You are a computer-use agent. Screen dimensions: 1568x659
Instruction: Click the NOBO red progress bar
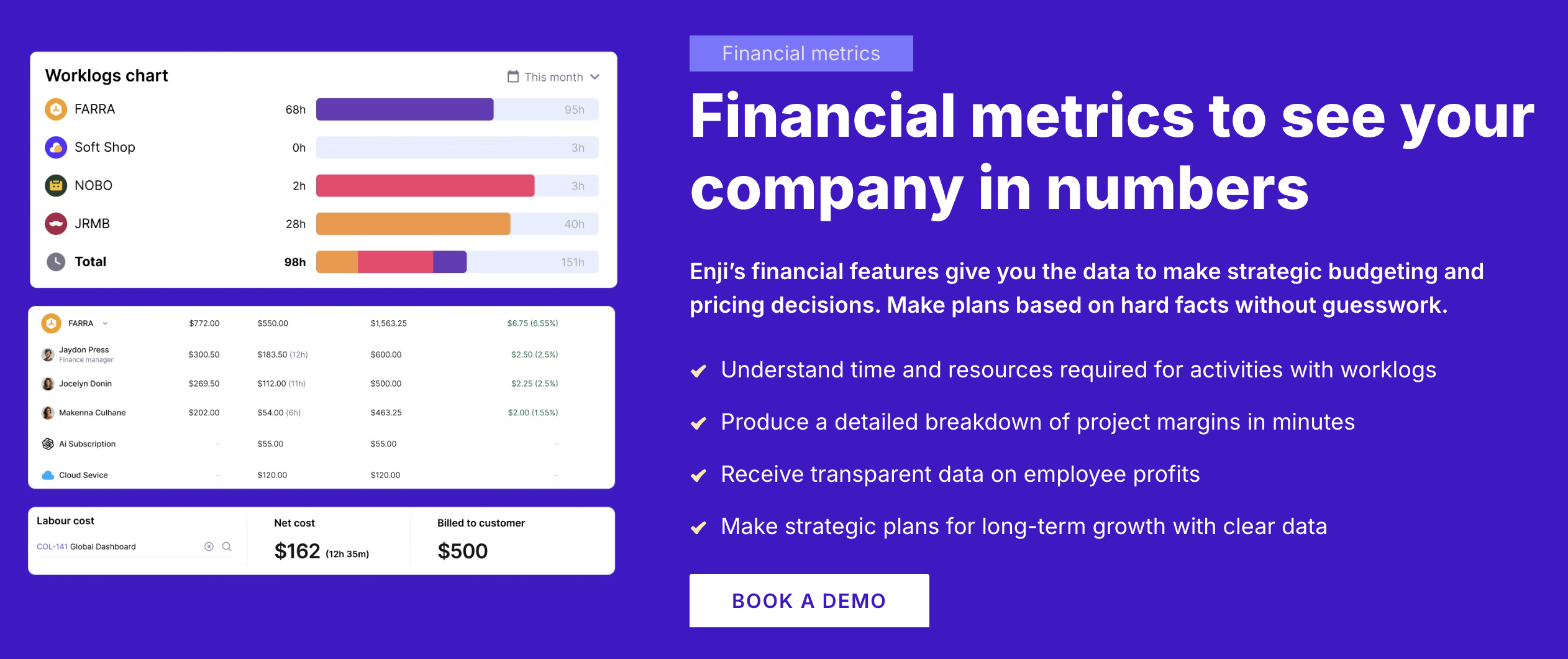425,186
